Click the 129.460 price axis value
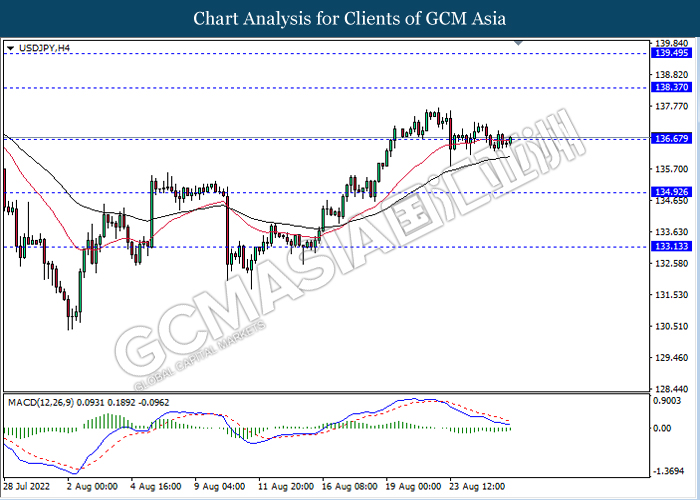The image size is (700, 500). (x=671, y=358)
